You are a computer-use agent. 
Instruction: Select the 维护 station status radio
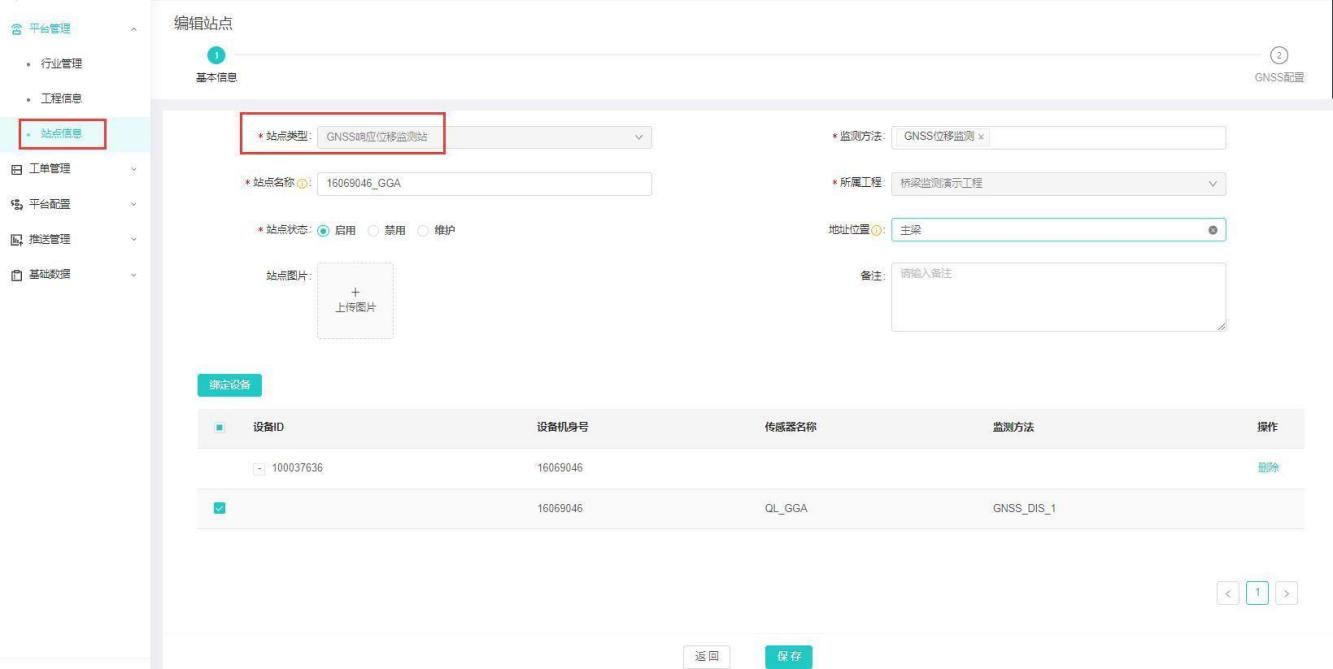coord(422,231)
